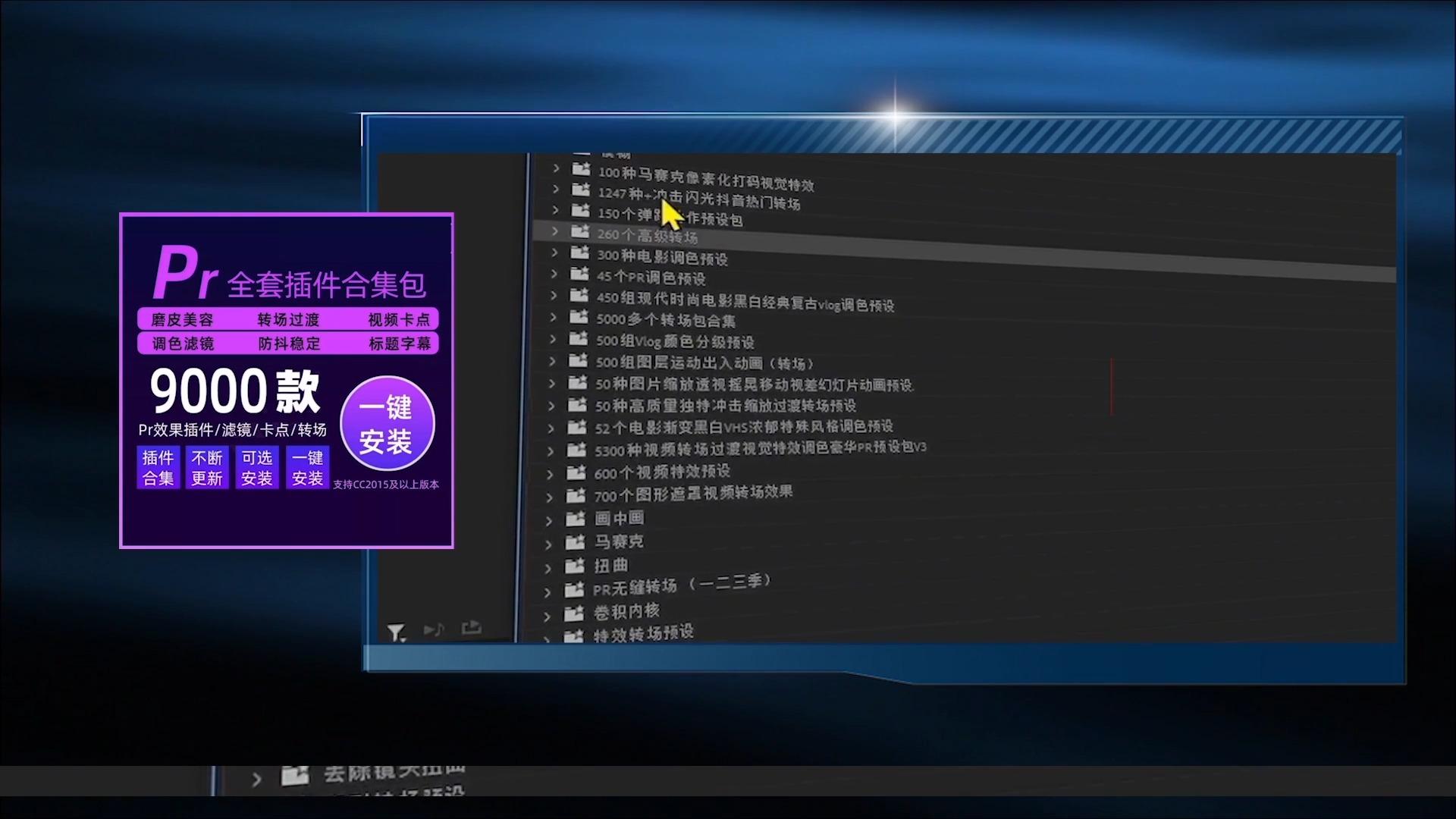Image resolution: width=1456 pixels, height=819 pixels.
Task: Click the 马赛克 folder icon
Action: click(x=576, y=543)
